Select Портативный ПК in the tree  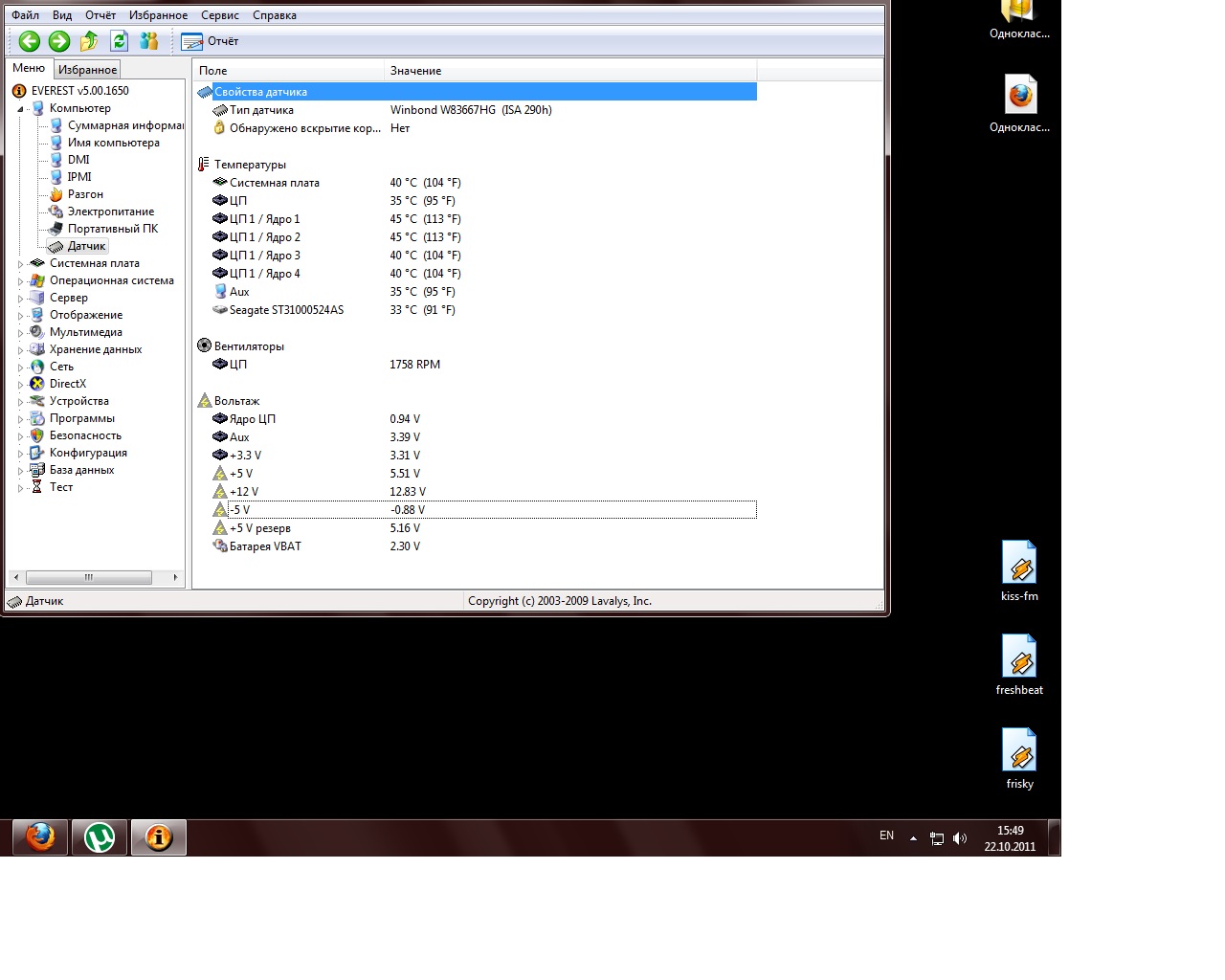click(x=113, y=229)
